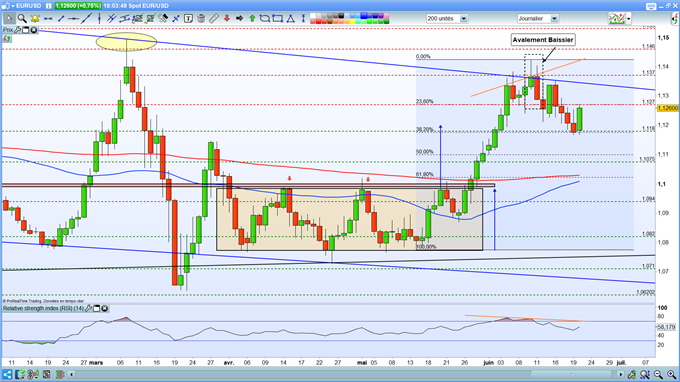Click the 58,179 RSI value tag
680x382 pixels.
pos(667,326)
